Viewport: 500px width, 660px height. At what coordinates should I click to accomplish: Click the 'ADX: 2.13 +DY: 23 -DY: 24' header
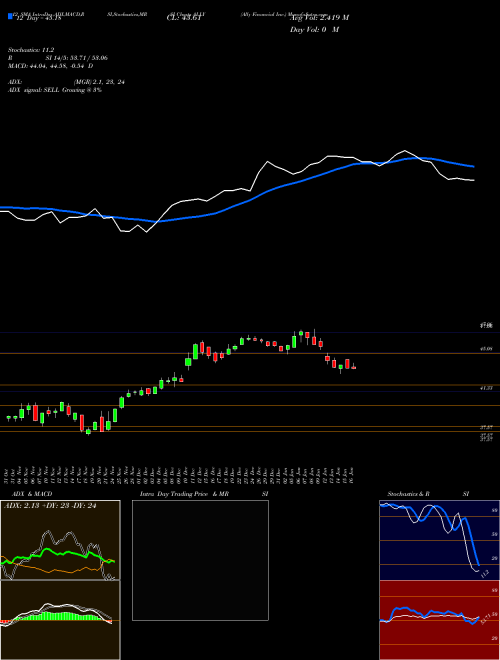50,506
